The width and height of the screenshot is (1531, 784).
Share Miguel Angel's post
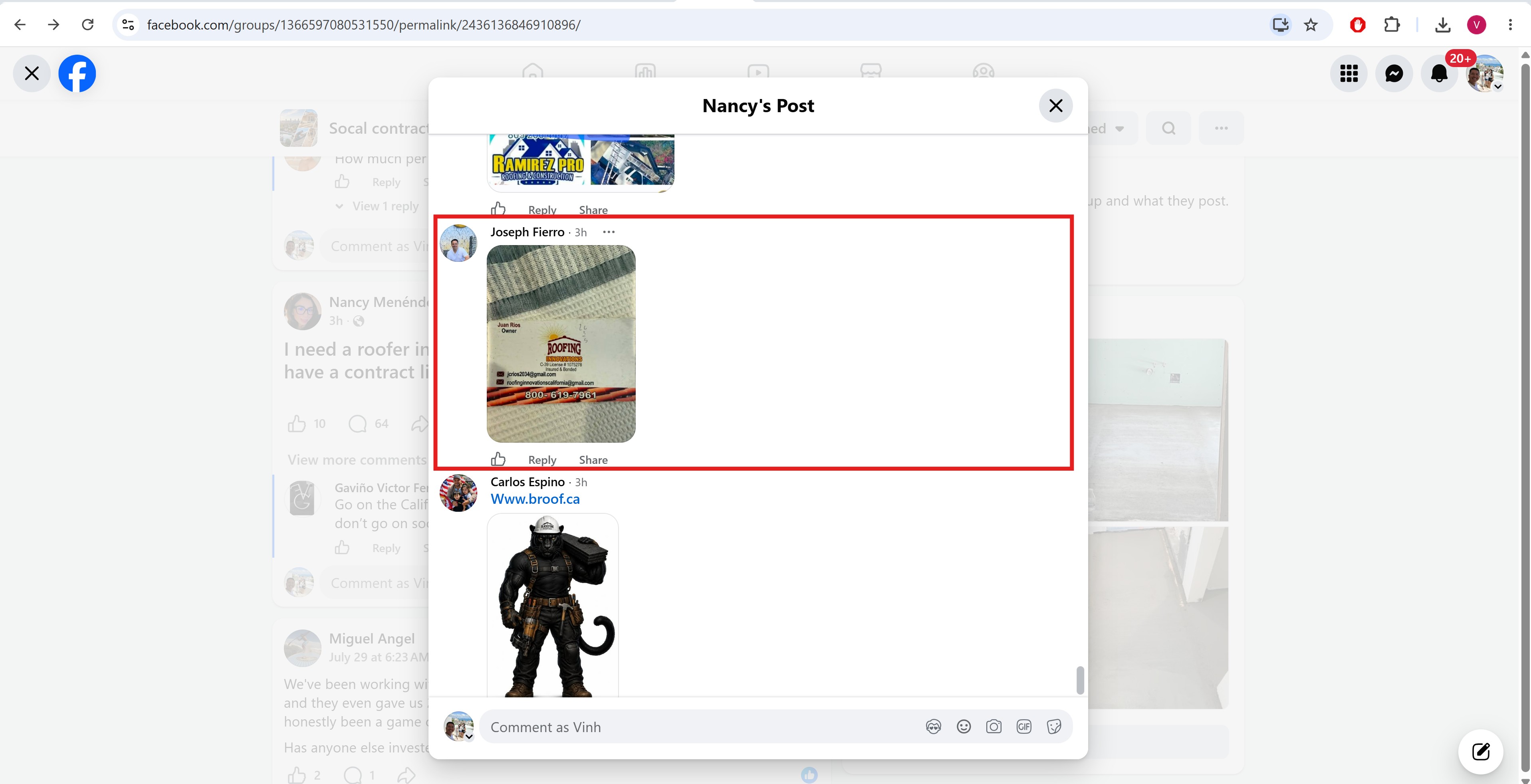[407, 775]
